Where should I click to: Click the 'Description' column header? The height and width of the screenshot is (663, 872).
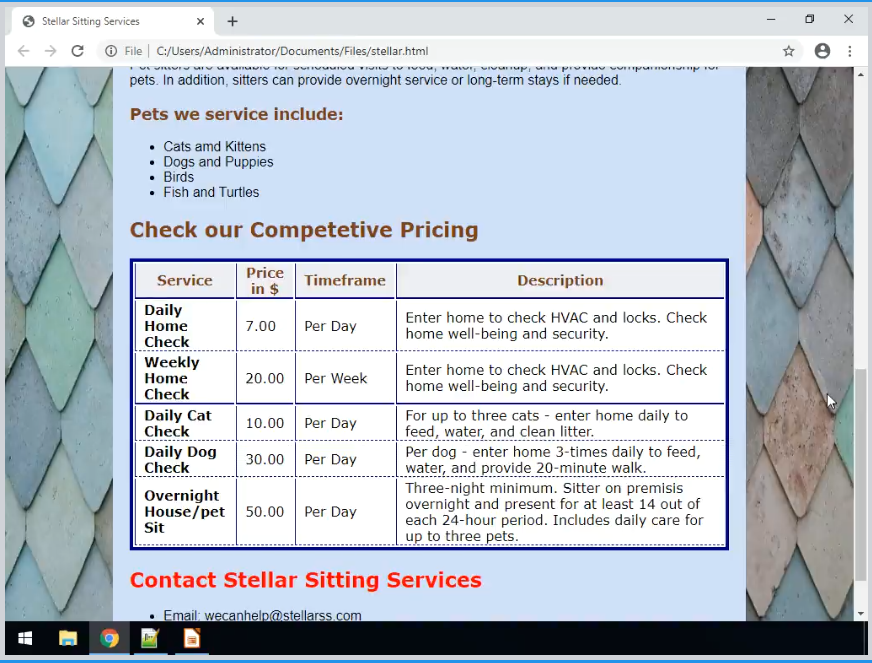tap(561, 280)
